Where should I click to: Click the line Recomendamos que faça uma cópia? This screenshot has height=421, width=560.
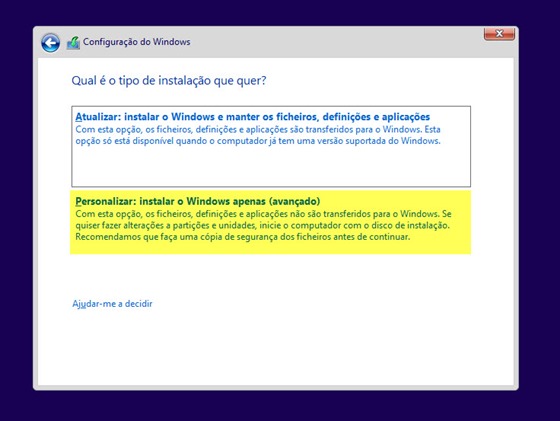point(242,237)
